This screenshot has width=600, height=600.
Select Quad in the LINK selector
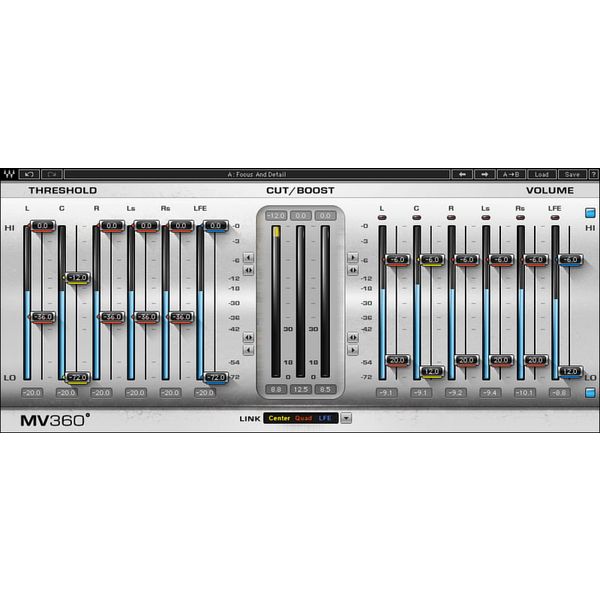point(303,418)
